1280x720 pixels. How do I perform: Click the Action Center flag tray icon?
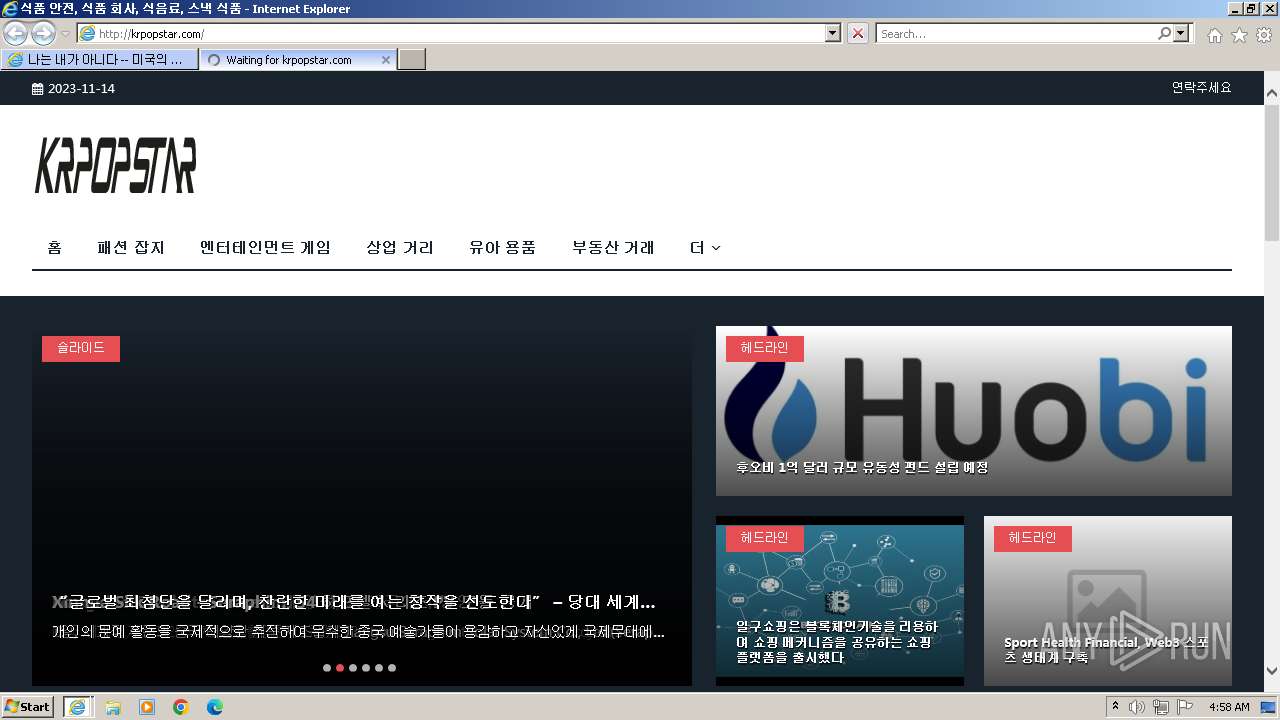1185,707
